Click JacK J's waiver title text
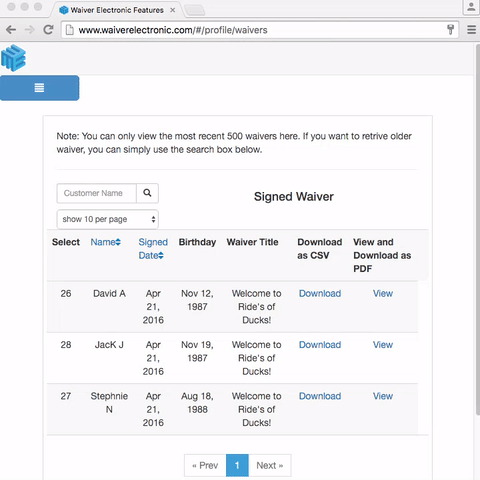The image size is (480, 480). [x=257, y=358]
